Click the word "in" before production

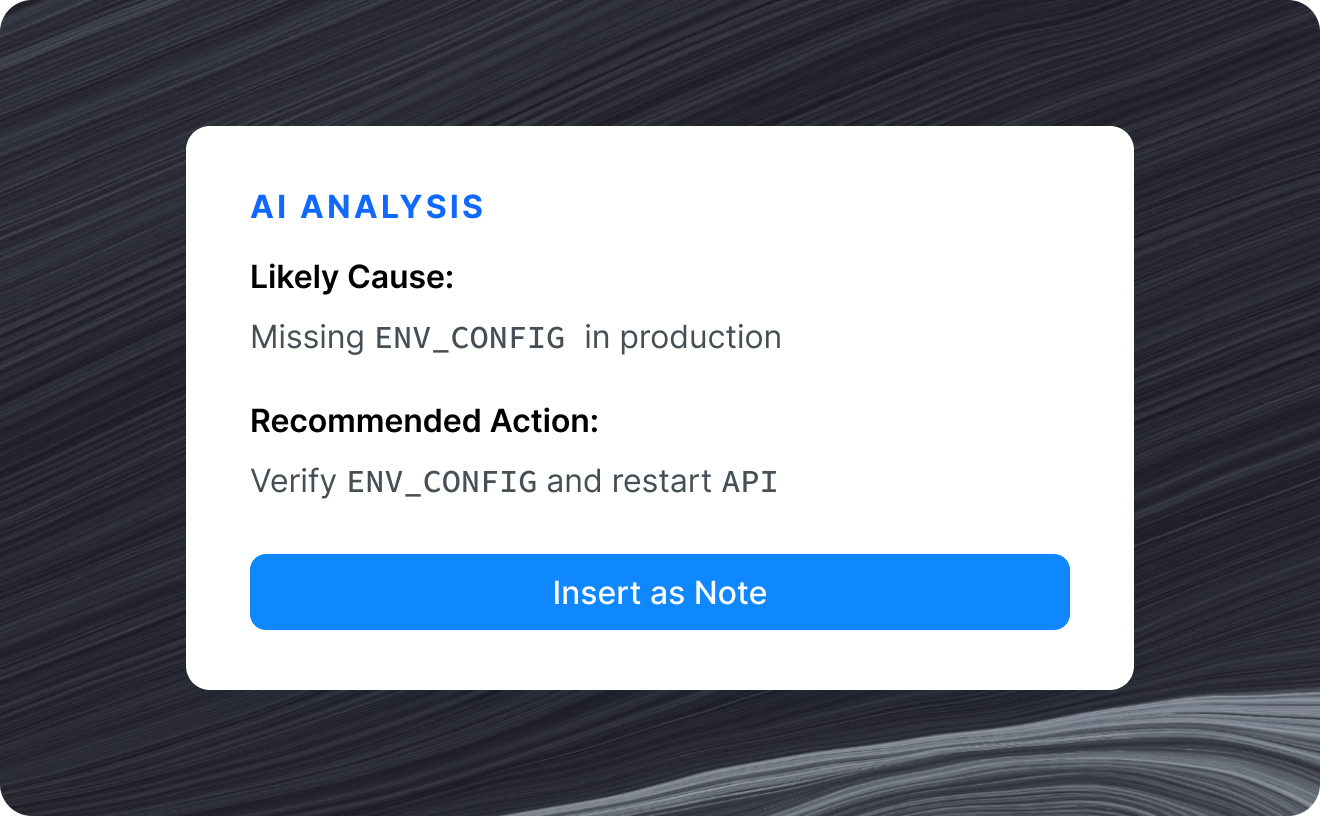click(597, 337)
